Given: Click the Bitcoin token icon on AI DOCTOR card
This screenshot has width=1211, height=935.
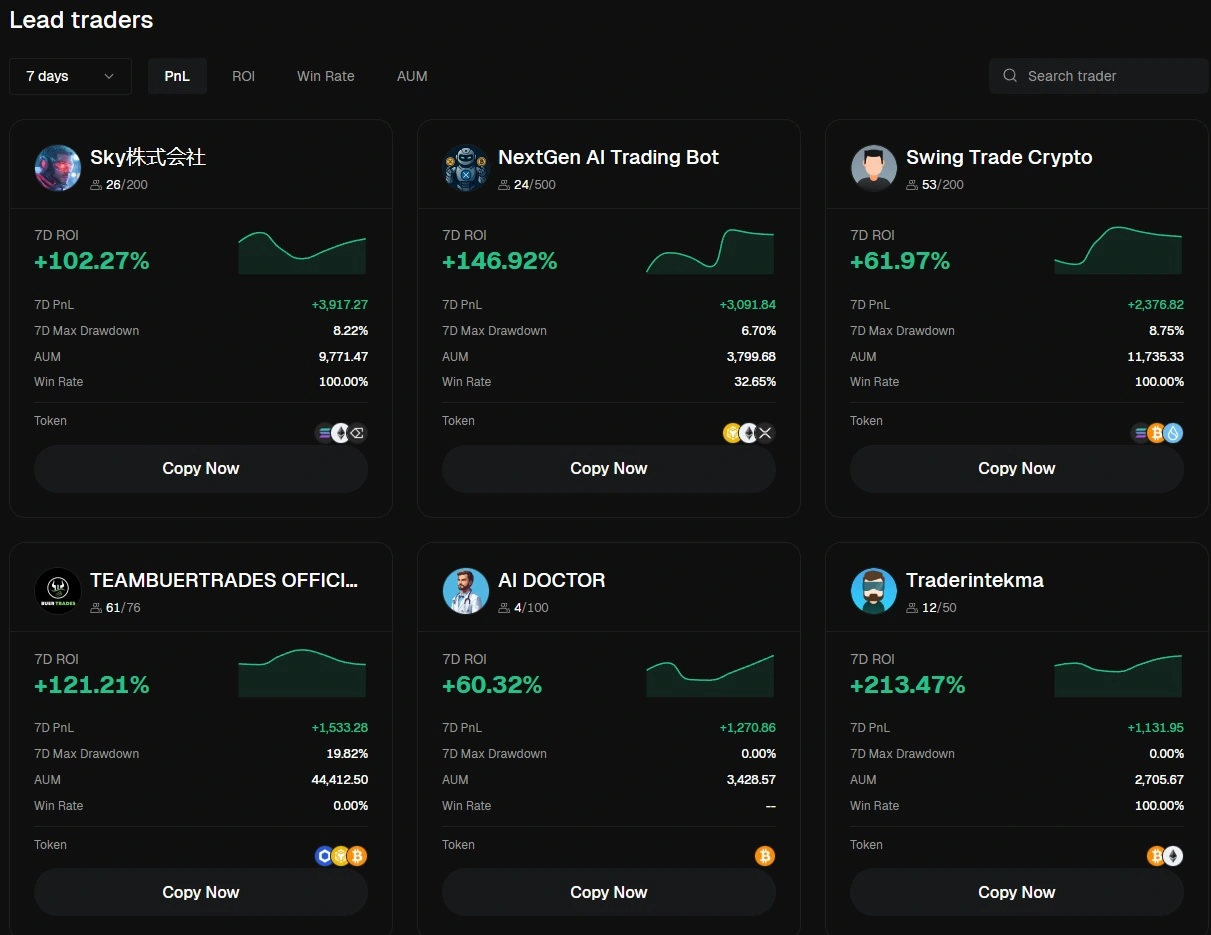Looking at the screenshot, I should click(x=765, y=856).
